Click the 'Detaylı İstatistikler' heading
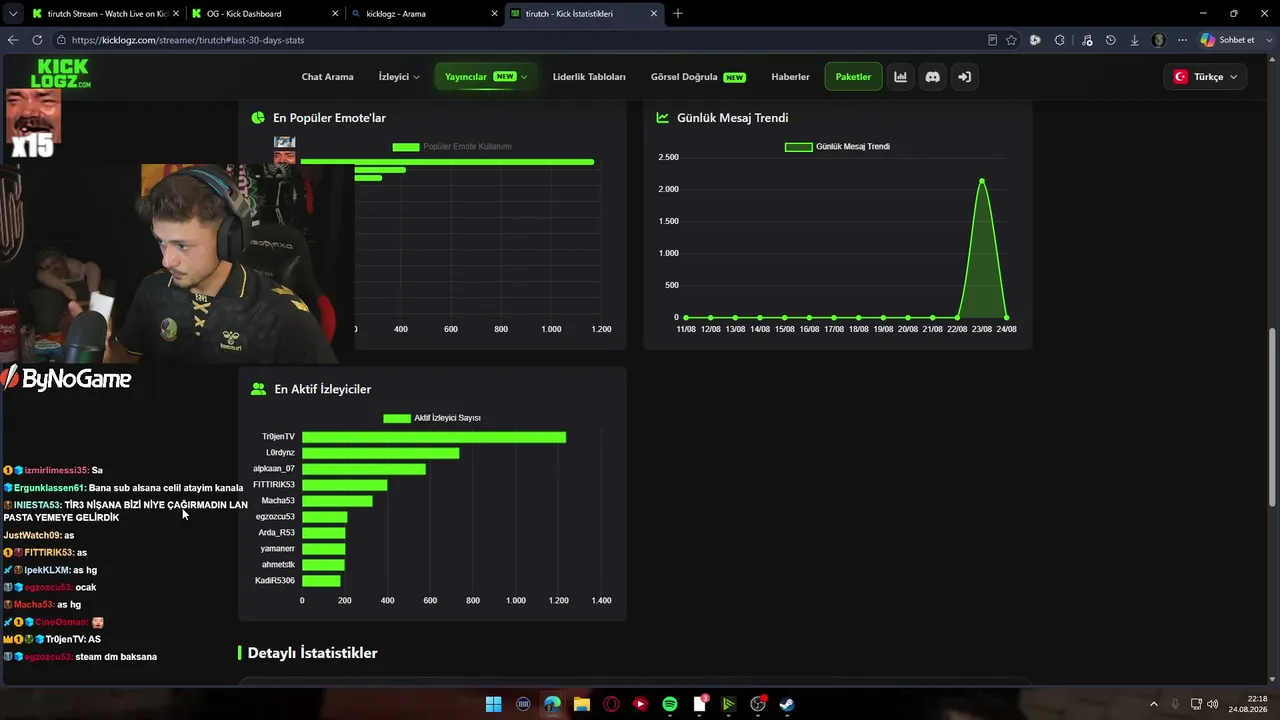 312,653
